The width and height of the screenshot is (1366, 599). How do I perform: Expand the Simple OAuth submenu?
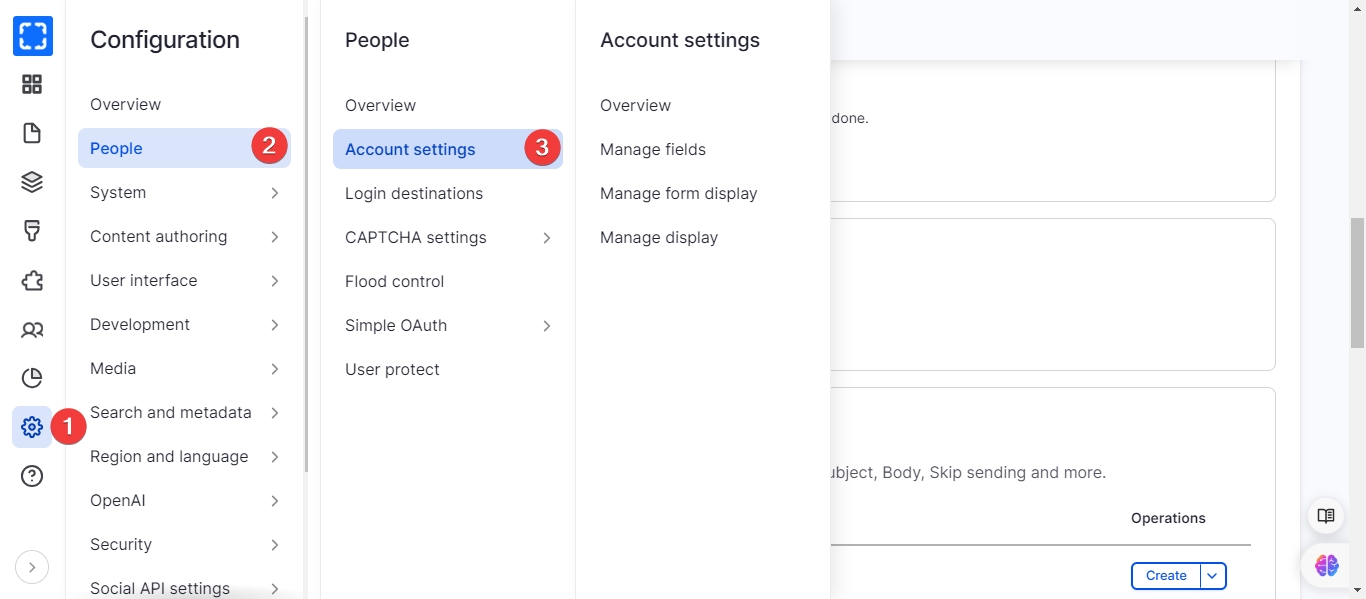546,326
